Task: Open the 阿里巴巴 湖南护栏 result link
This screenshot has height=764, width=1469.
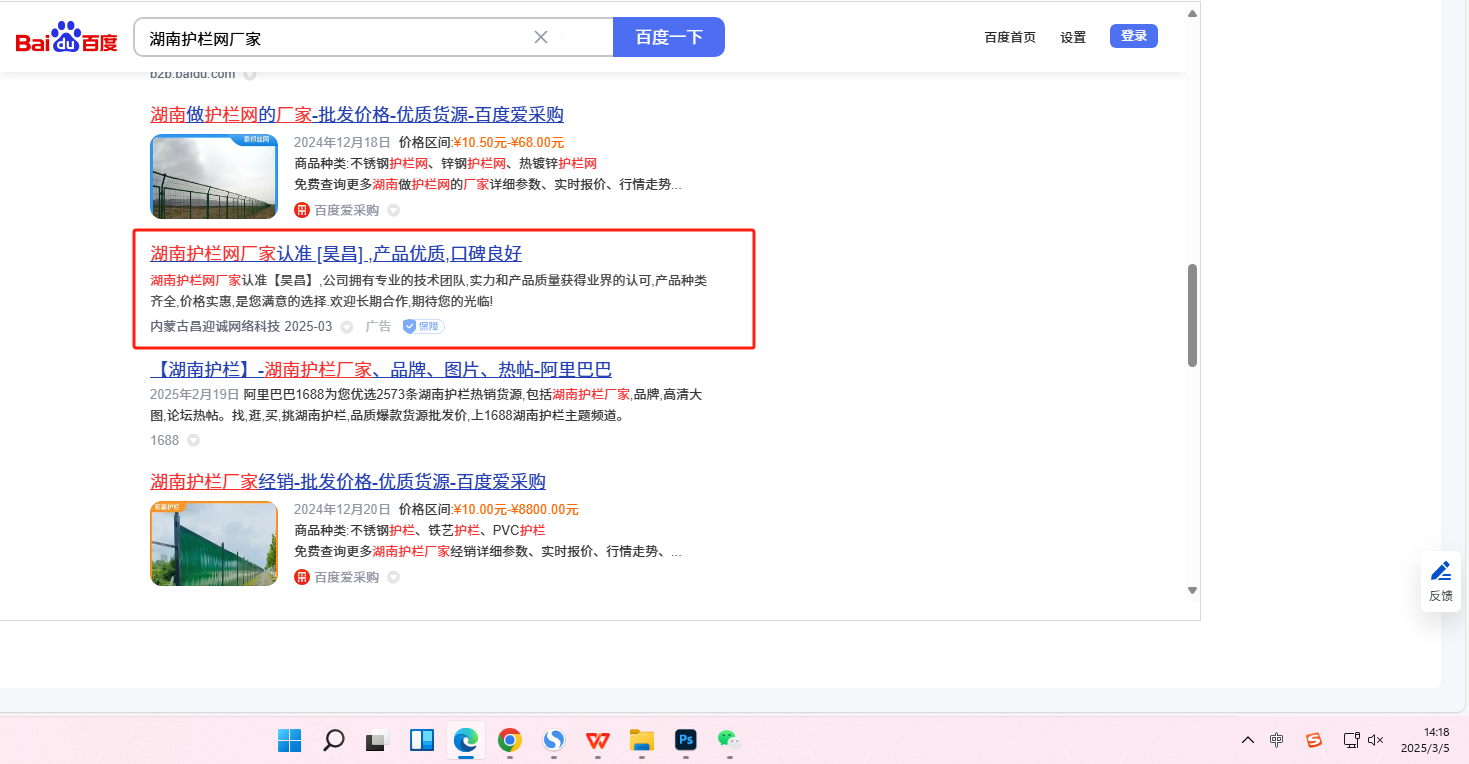Action: coord(380,370)
